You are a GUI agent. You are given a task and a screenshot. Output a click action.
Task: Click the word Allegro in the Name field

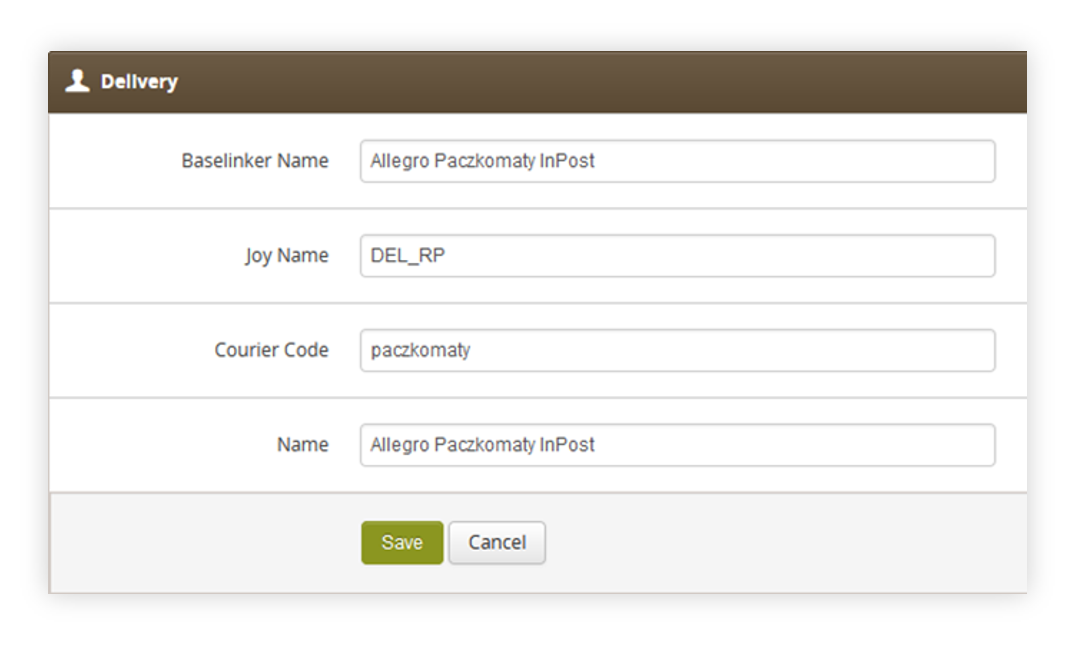[399, 446]
